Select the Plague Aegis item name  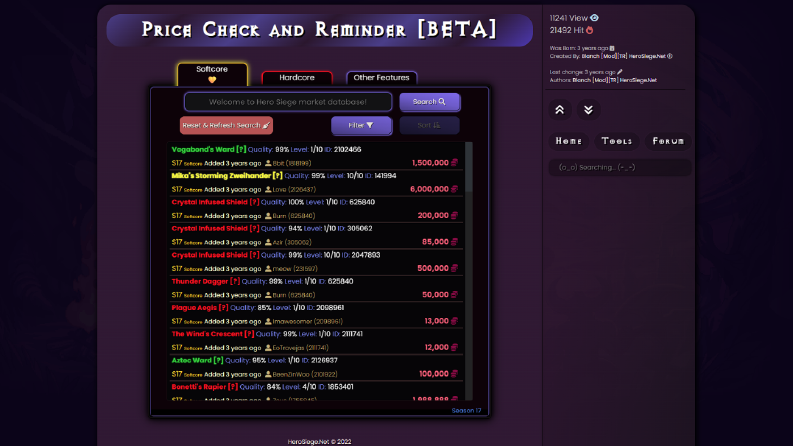[194, 307]
